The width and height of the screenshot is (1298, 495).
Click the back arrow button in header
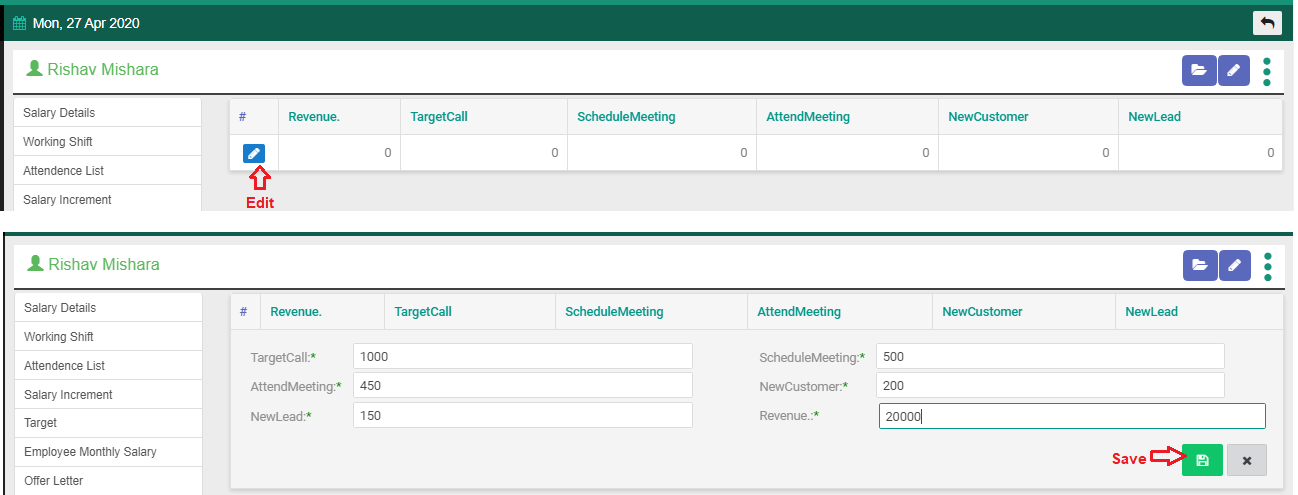(x=1267, y=22)
